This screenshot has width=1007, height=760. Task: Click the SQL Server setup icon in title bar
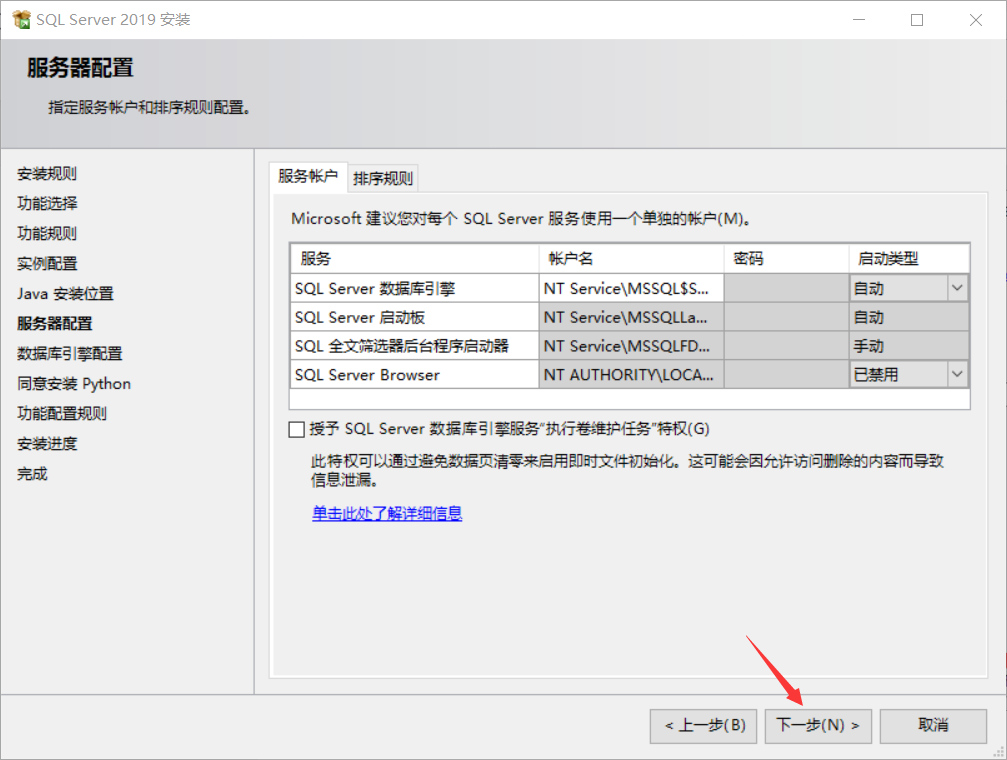[x=22, y=19]
